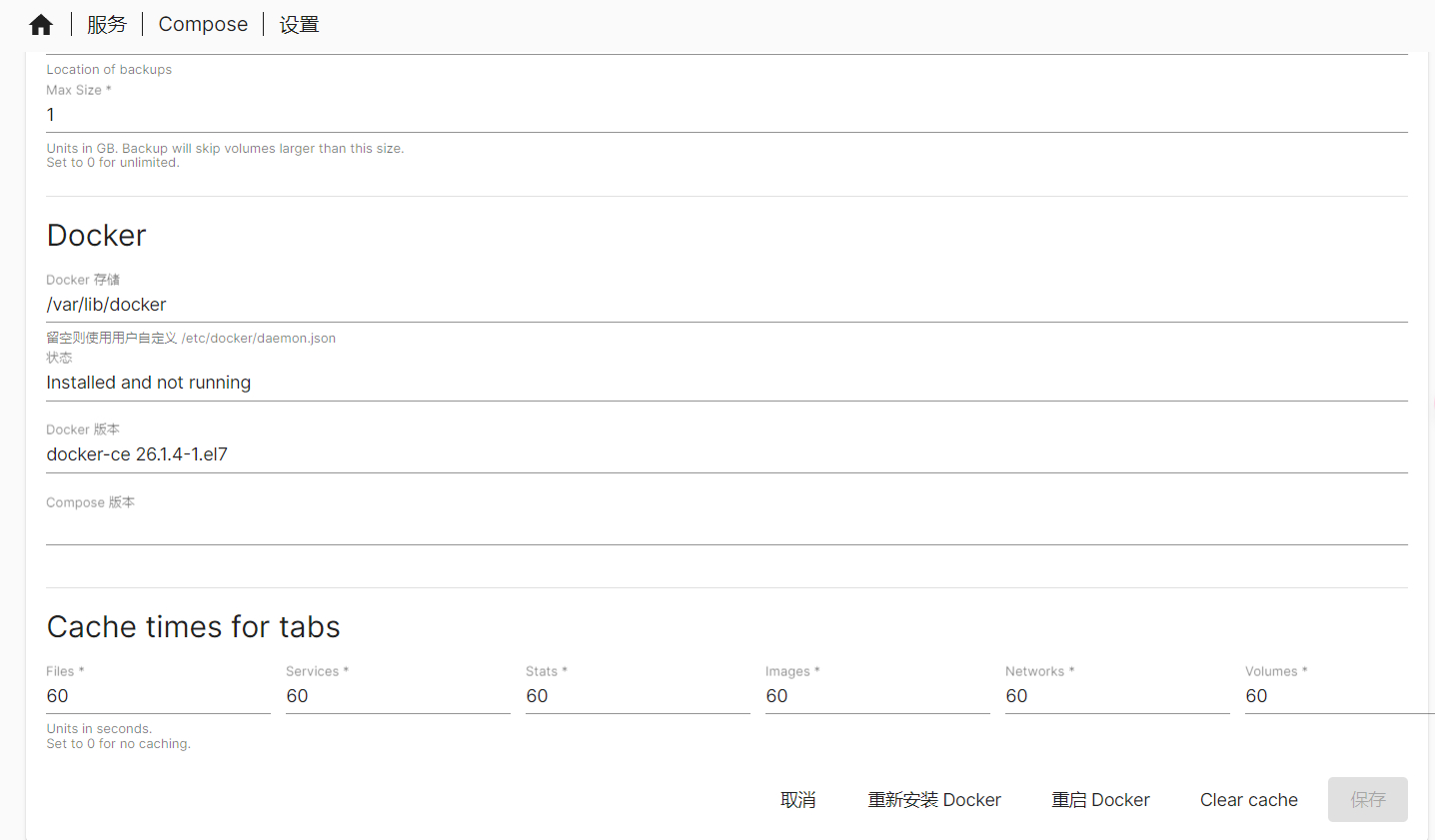The width and height of the screenshot is (1435, 840).
Task: Click the 保存 button
Action: (x=1368, y=800)
